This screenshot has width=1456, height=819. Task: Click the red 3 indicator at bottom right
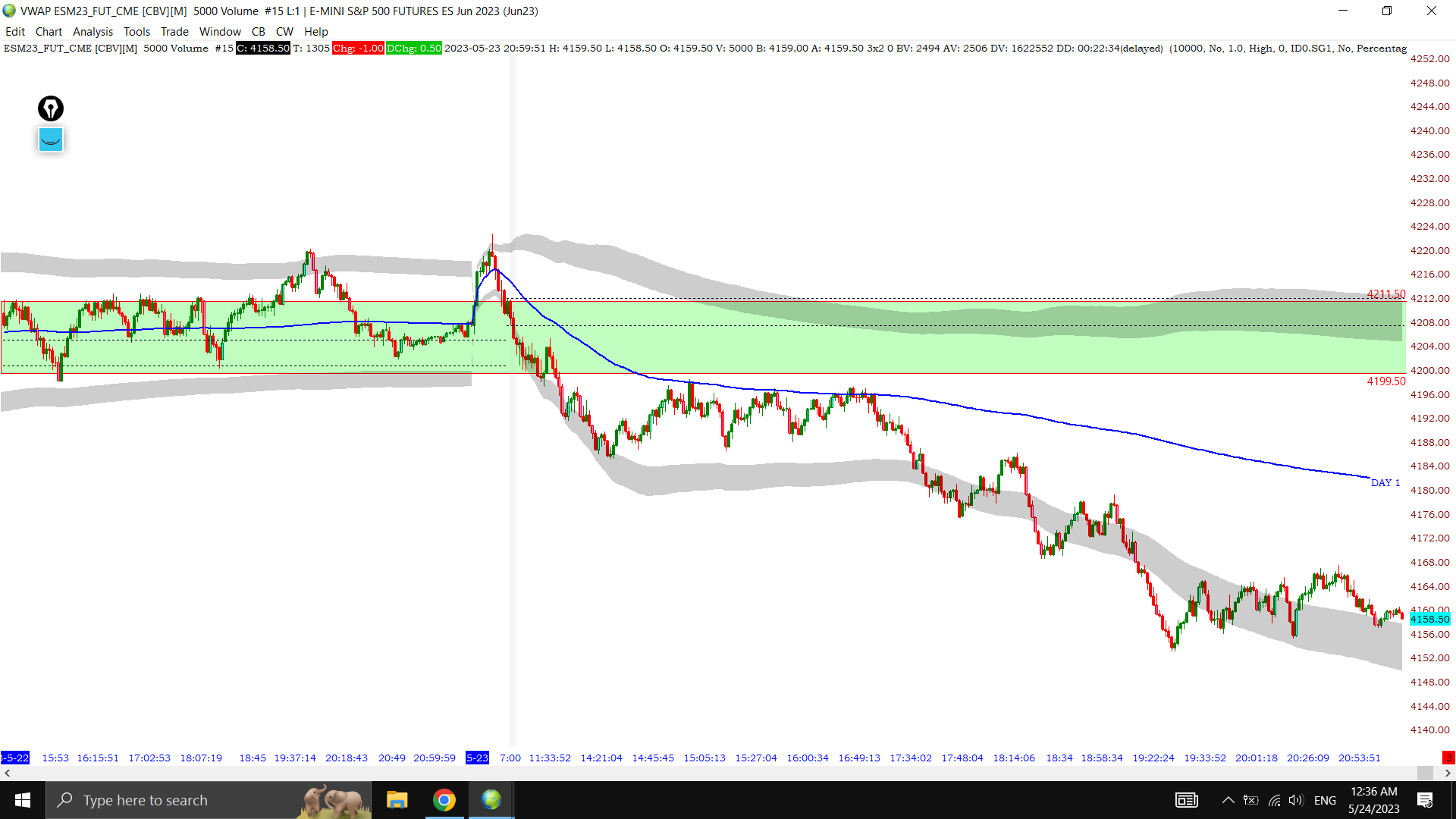pos(1448,758)
